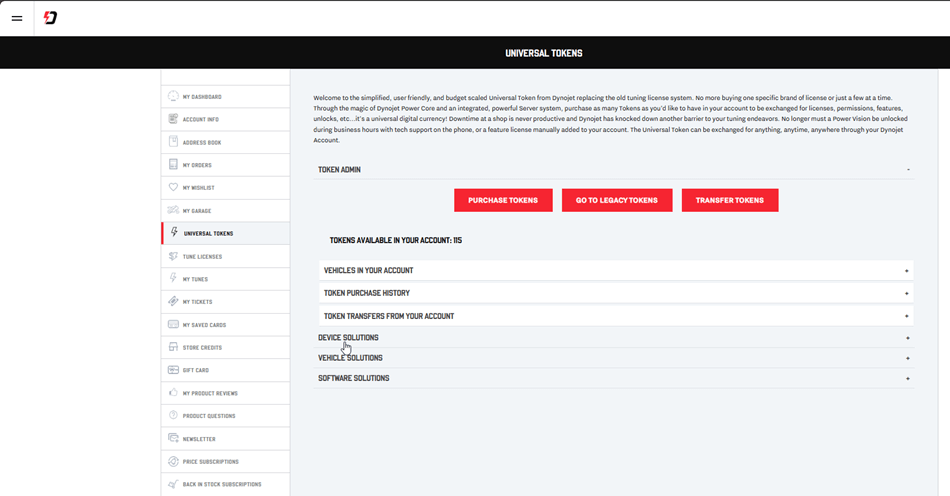
Task: Click the Store Credits sidebar icon
Action: click(x=173, y=347)
